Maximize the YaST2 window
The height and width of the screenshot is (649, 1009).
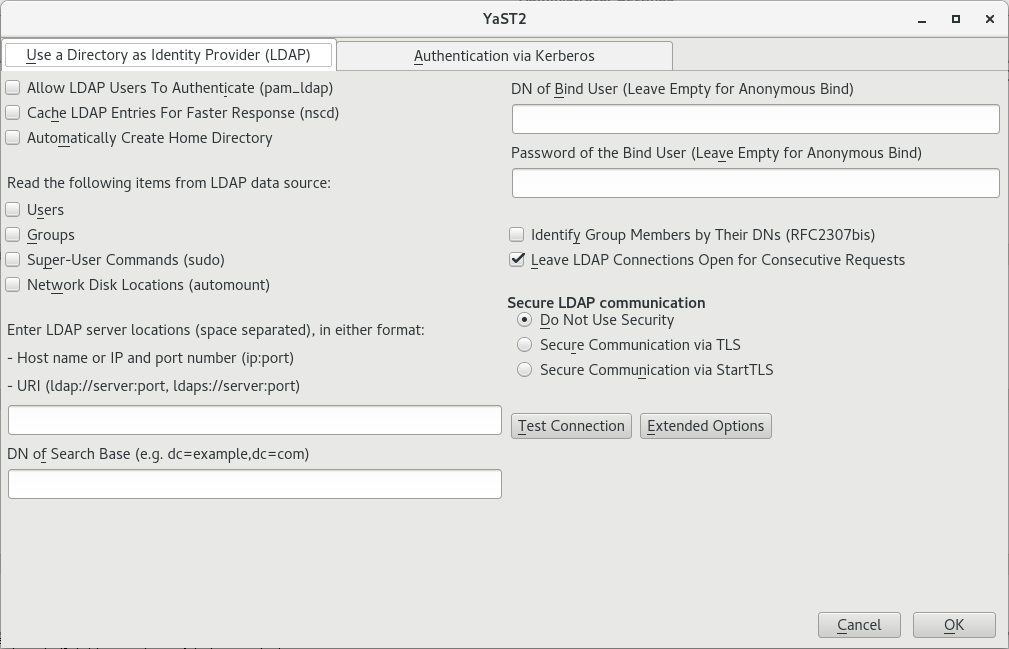point(956,19)
